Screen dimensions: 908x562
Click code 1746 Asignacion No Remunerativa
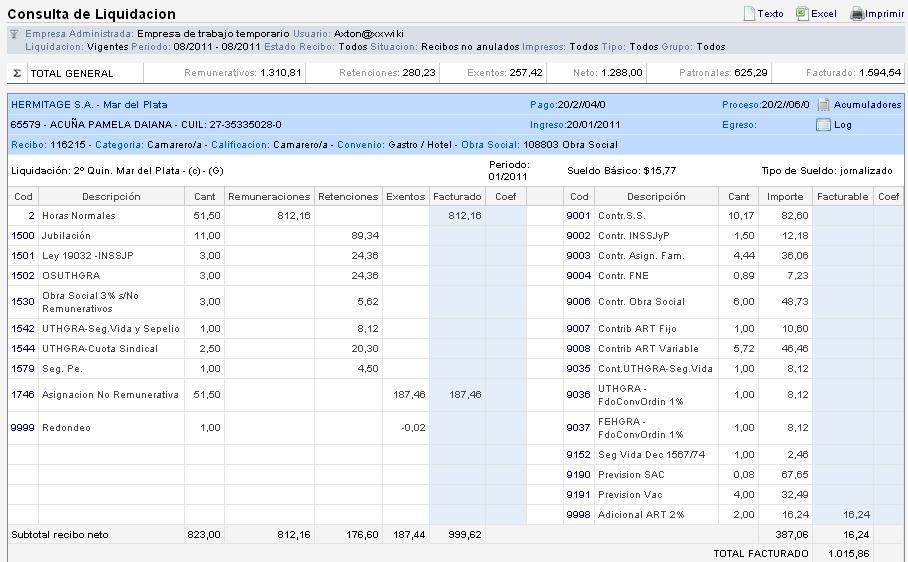pos(22,395)
